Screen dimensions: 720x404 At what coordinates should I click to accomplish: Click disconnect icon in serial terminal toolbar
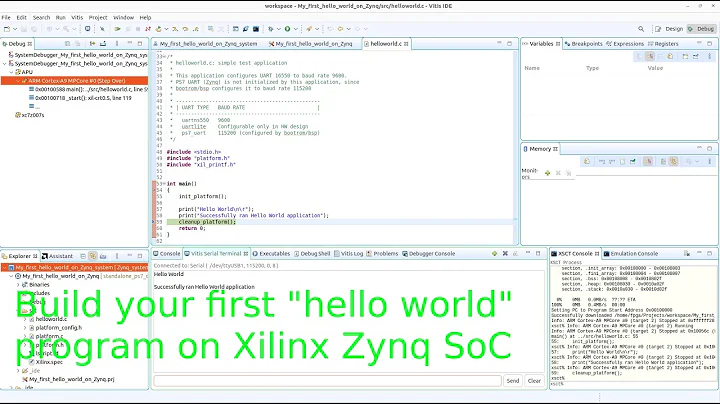505,253
